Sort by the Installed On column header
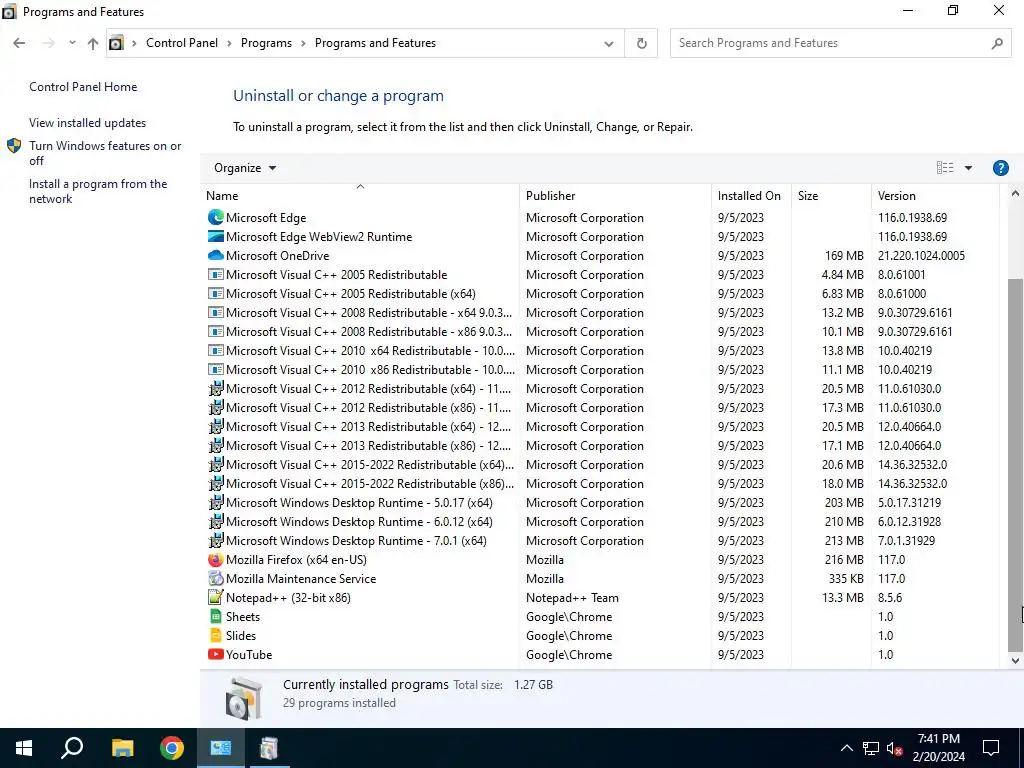1024x768 pixels. coord(751,195)
